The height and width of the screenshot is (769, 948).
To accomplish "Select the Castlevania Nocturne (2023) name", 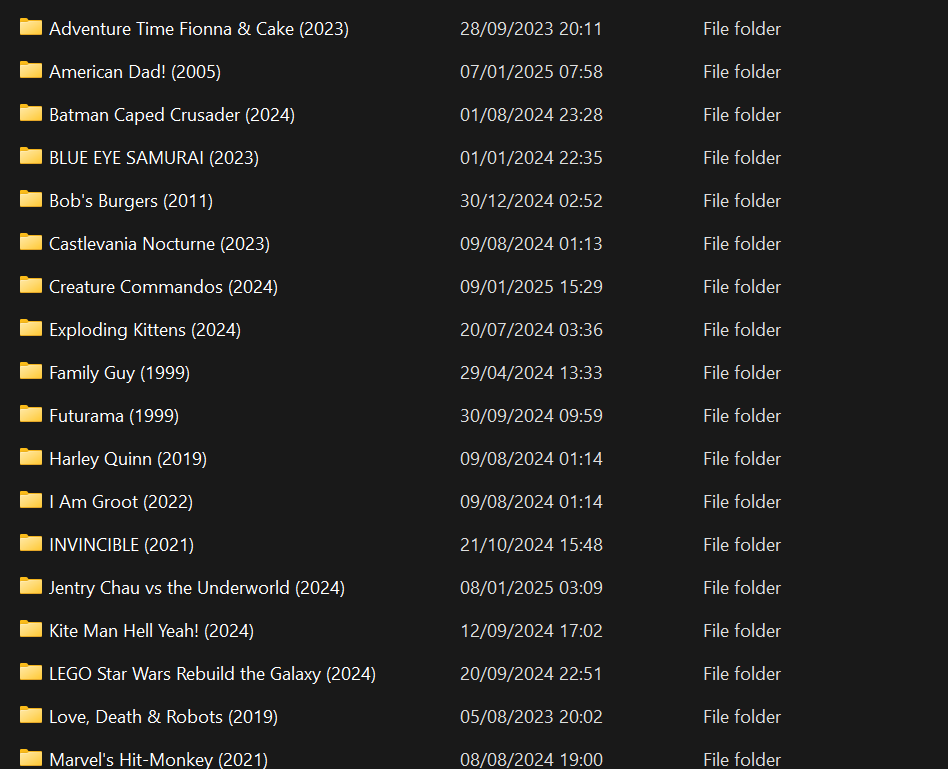I will pyautogui.click(x=160, y=244).
